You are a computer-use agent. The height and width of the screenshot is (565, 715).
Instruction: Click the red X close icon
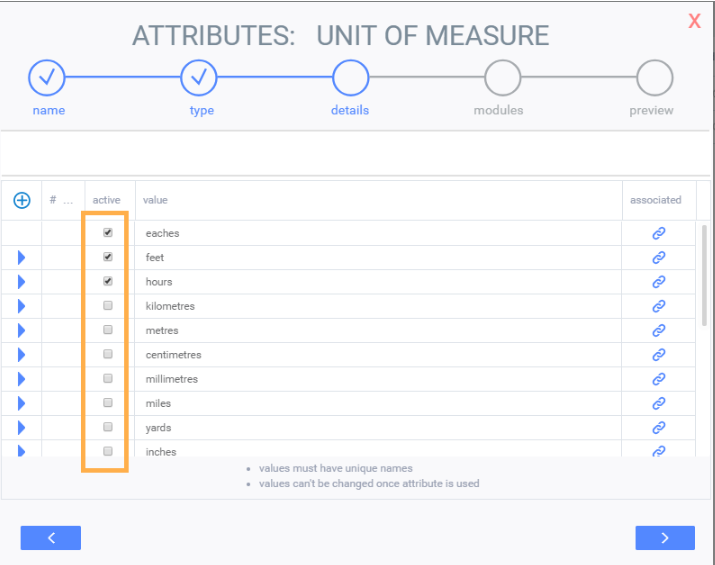tap(694, 21)
